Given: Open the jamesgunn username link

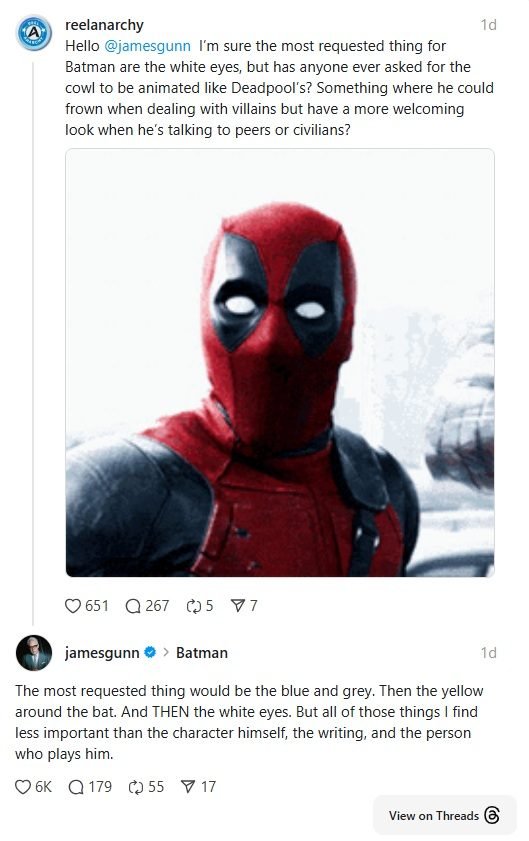Looking at the screenshot, I should [x=102, y=653].
